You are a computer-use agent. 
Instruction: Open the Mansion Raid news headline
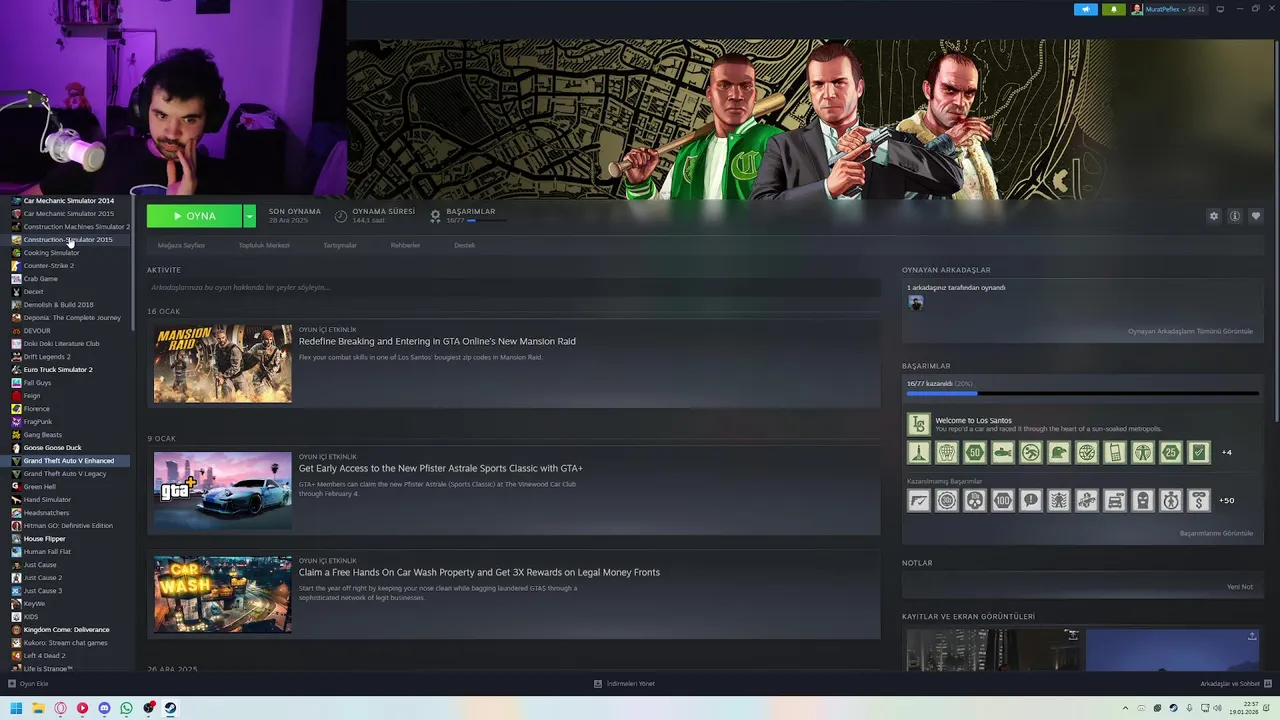point(437,341)
